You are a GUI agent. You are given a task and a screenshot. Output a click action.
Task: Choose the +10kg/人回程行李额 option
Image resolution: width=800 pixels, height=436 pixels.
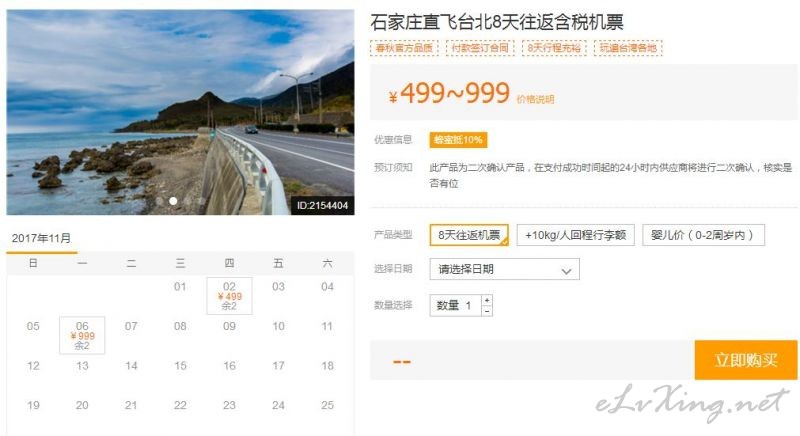[576, 235]
